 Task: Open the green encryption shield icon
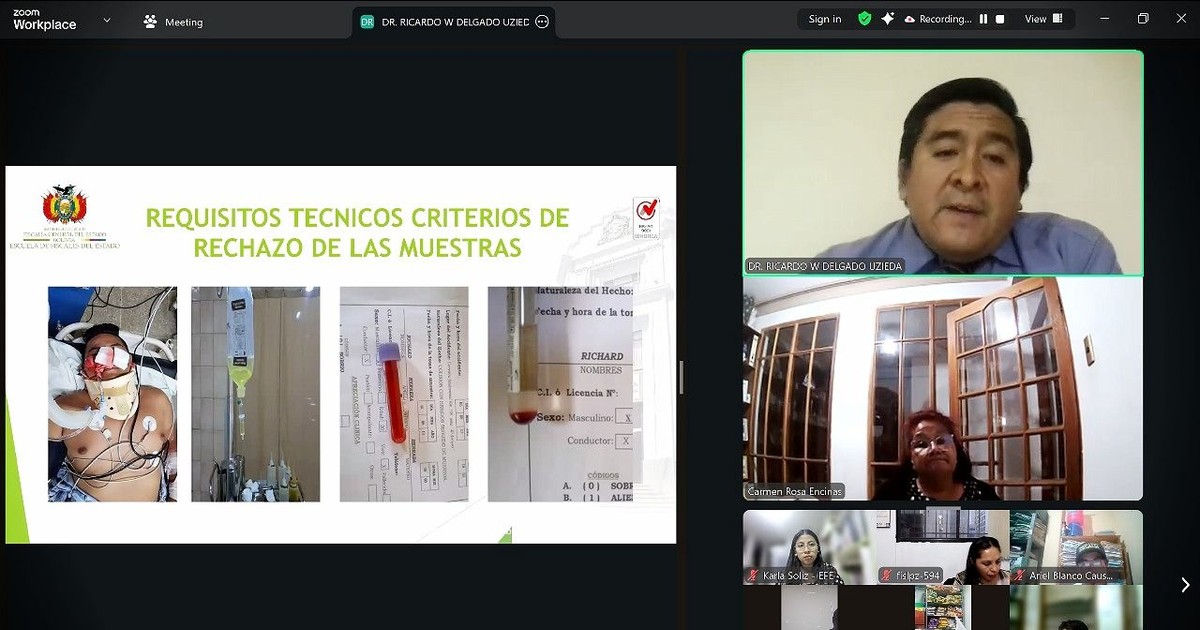click(x=865, y=19)
